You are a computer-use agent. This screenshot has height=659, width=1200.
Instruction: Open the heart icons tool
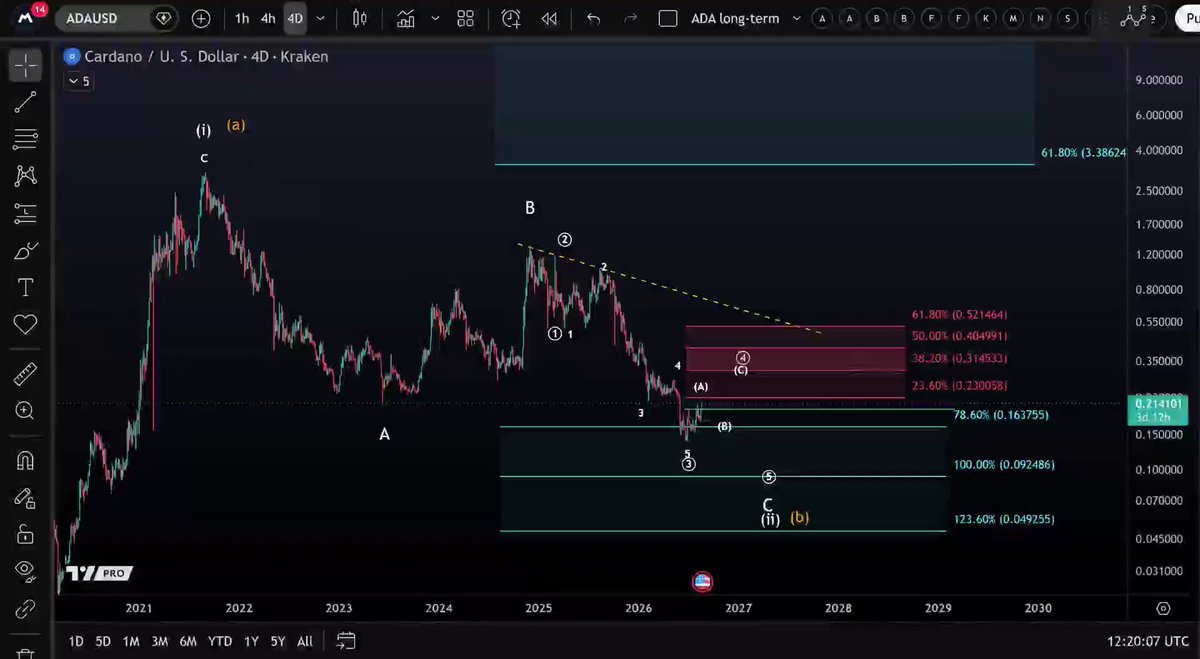[26, 324]
